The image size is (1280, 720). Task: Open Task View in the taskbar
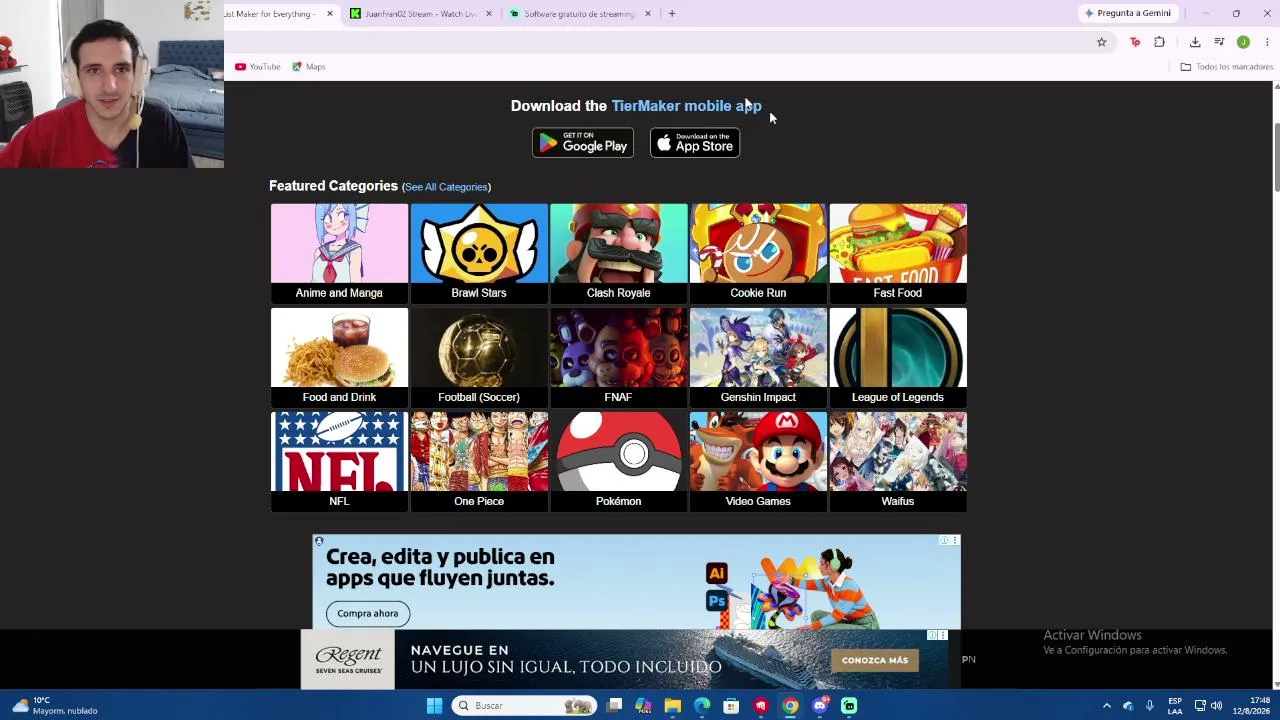click(614, 706)
